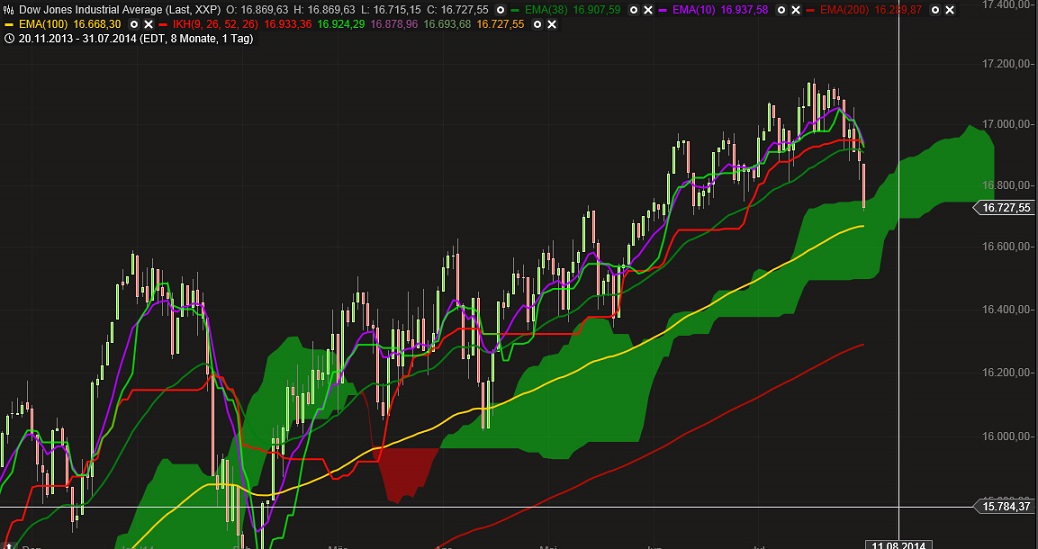The width and height of the screenshot is (1038, 549).
Task: Click the 16.800,00 price axis label
Action: pyautogui.click(x=1006, y=185)
